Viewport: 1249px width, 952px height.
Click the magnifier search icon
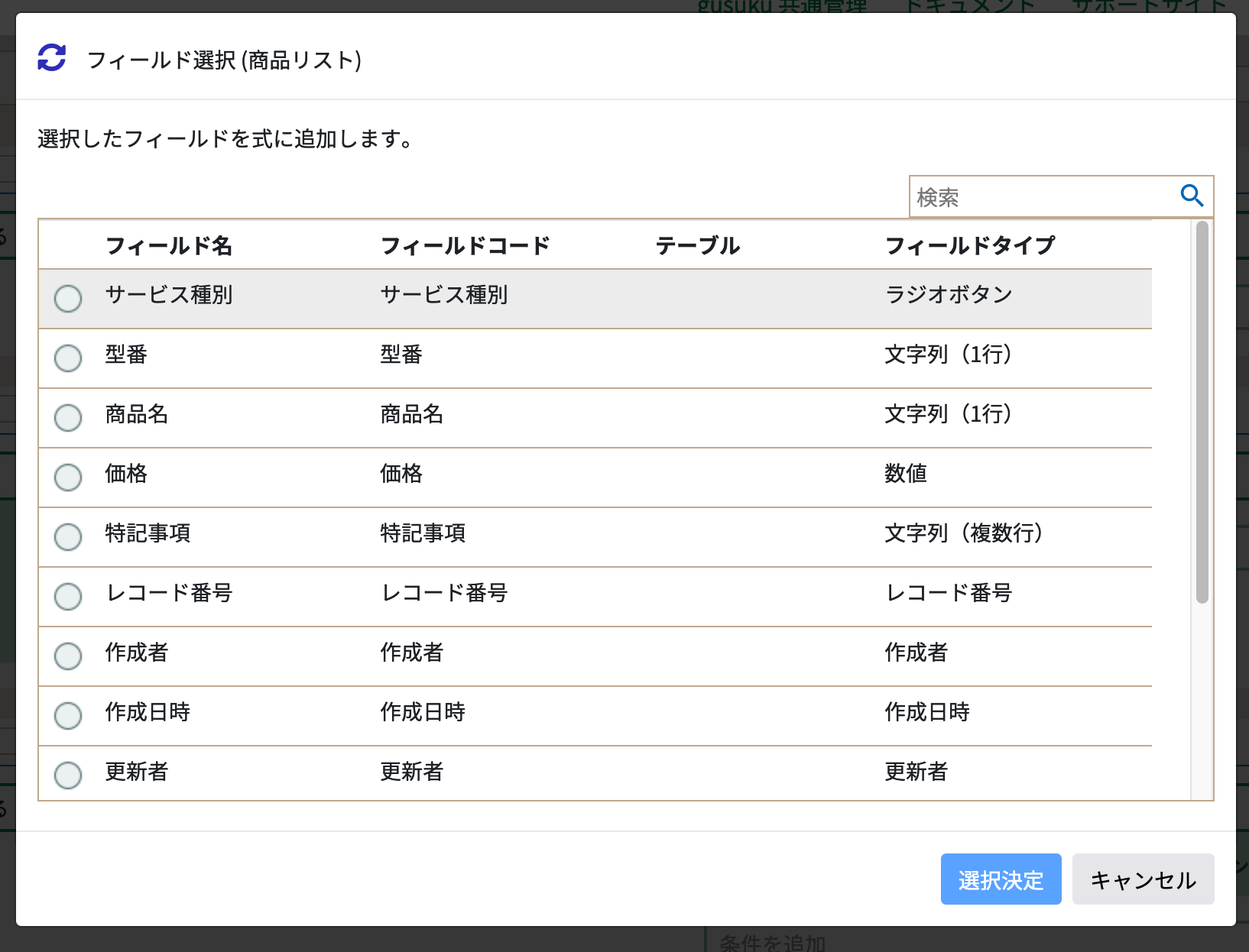[x=1191, y=196]
